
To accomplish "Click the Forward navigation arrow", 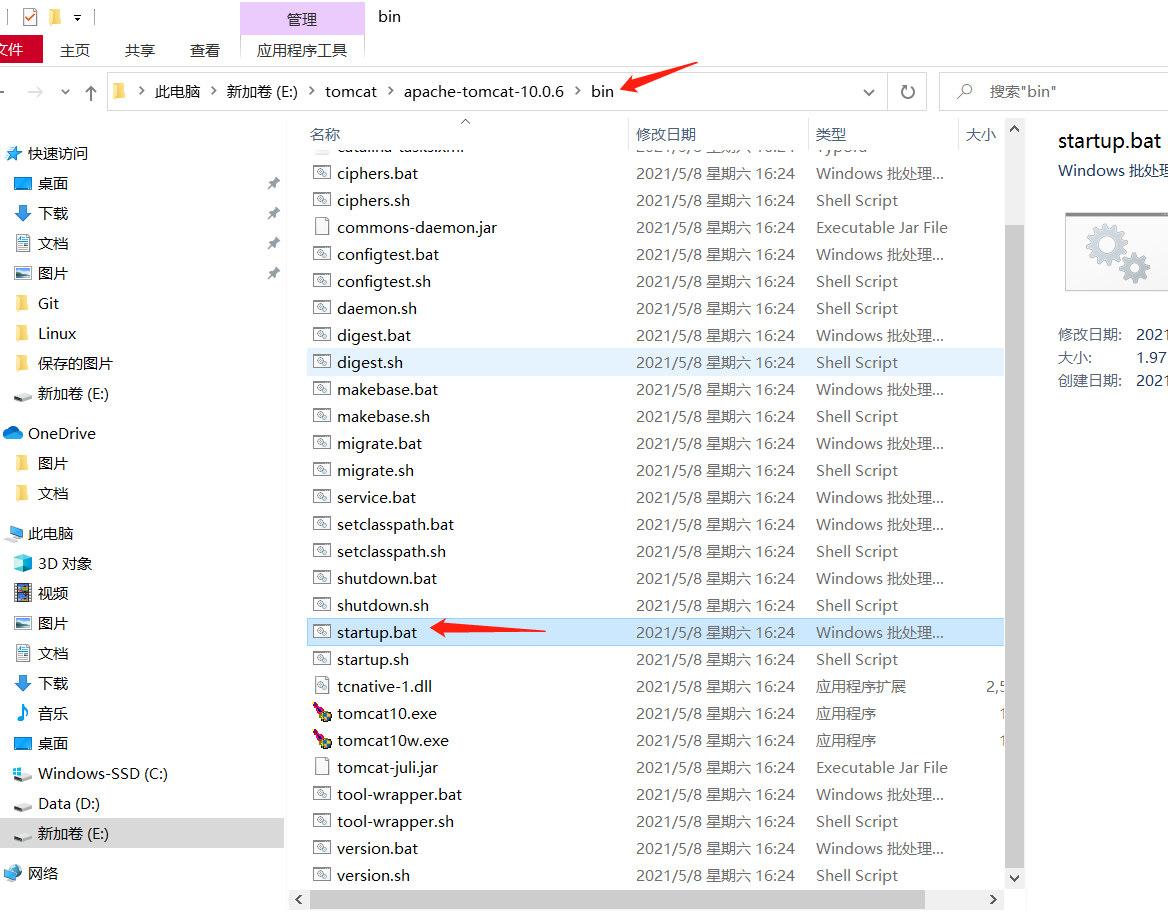I will [35, 92].
